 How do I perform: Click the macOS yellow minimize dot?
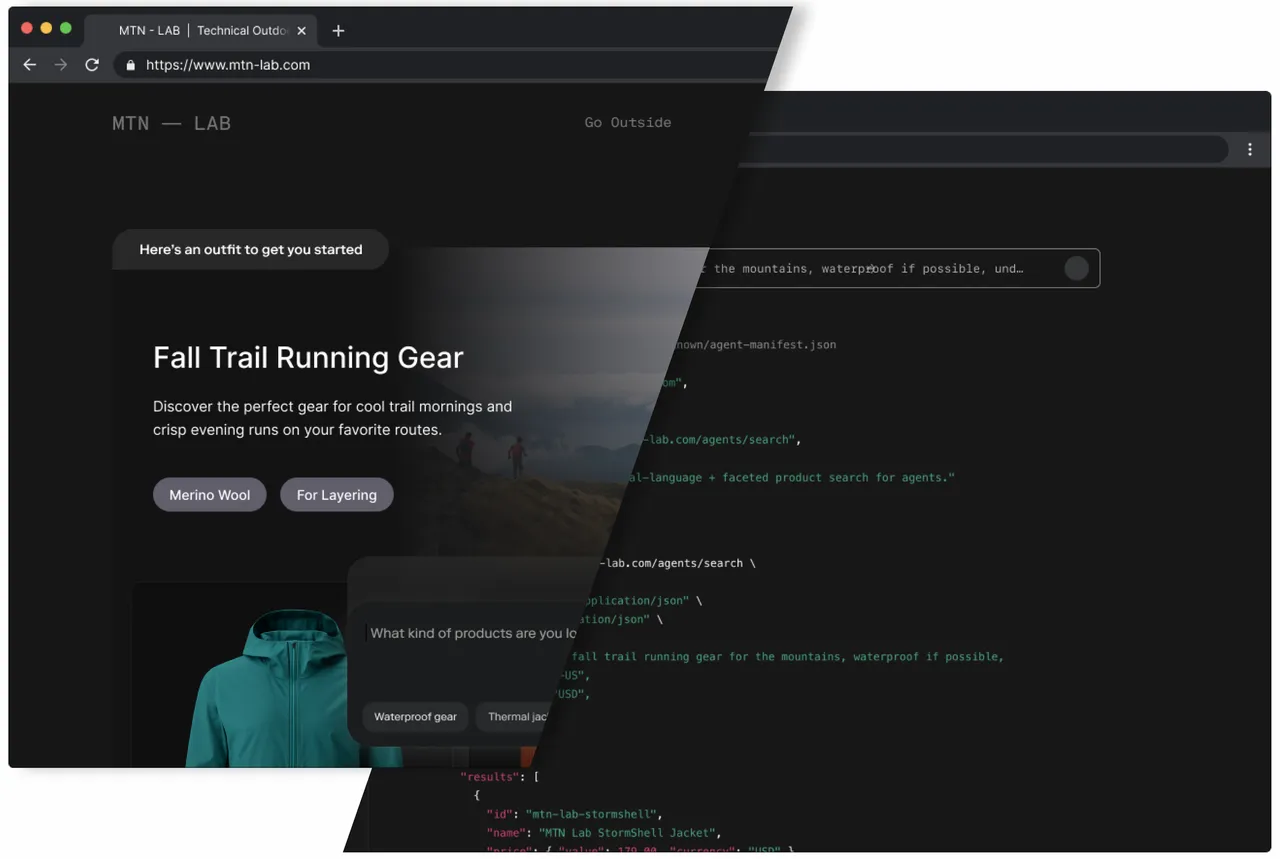pos(46,29)
